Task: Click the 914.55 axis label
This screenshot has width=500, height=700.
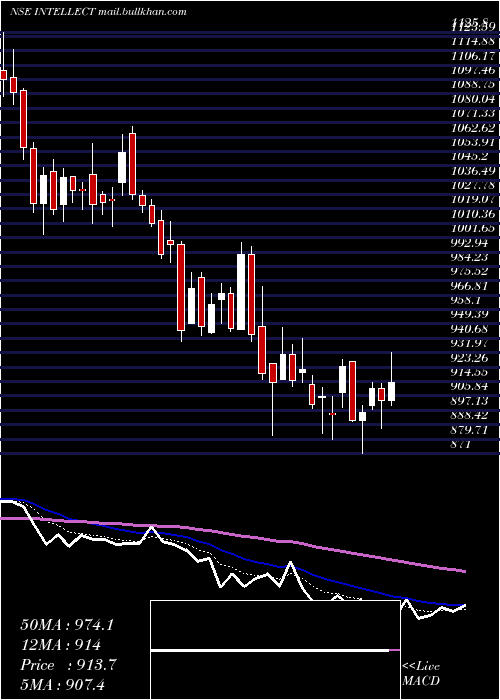Action: click(x=469, y=372)
